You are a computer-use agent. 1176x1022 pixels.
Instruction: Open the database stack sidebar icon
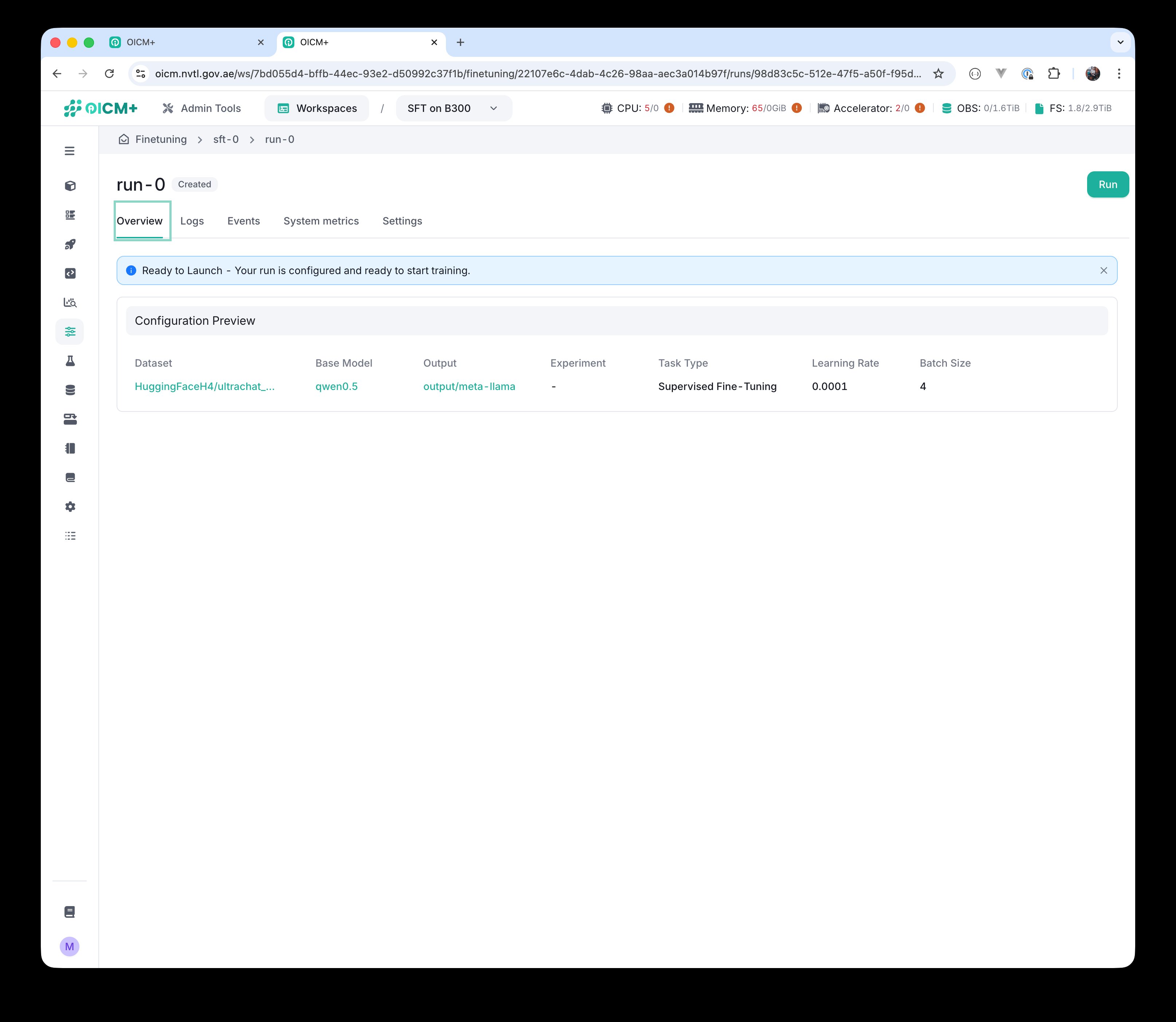click(x=70, y=390)
